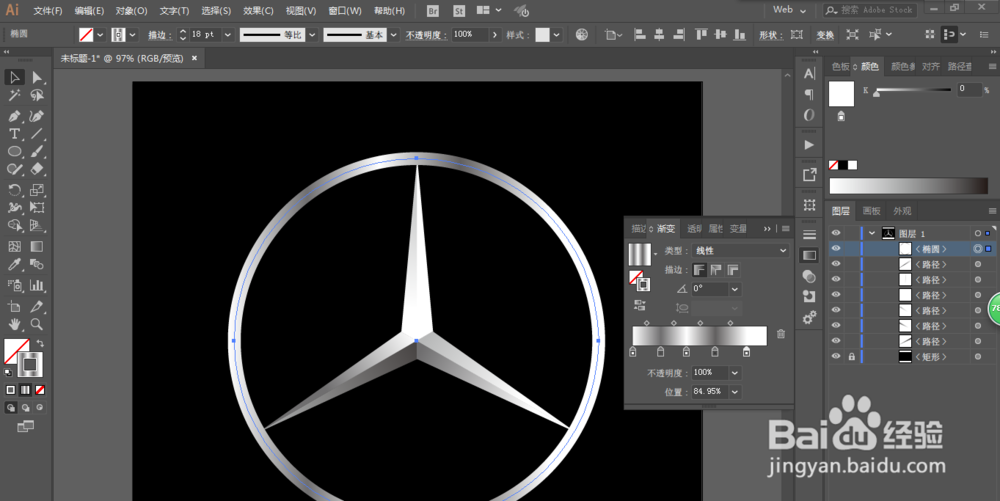Screen dimensions: 1000x501
Task: Open the 基本 brush definition dropdown
Action: tap(393, 34)
